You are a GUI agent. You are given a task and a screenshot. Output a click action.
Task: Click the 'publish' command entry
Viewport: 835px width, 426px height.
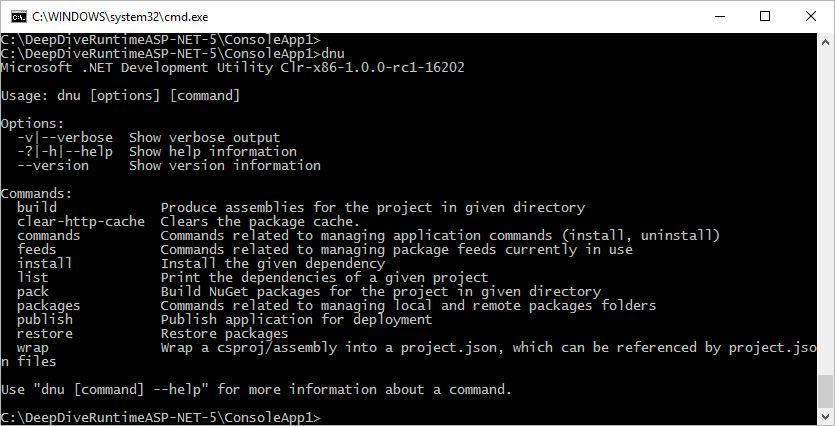pyautogui.click(x=45, y=320)
